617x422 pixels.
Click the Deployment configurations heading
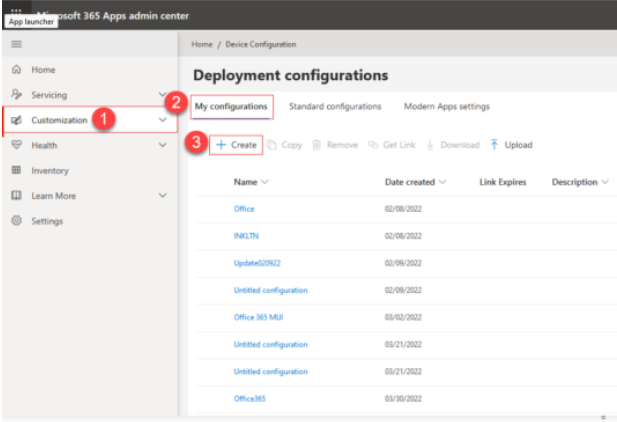click(290, 75)
